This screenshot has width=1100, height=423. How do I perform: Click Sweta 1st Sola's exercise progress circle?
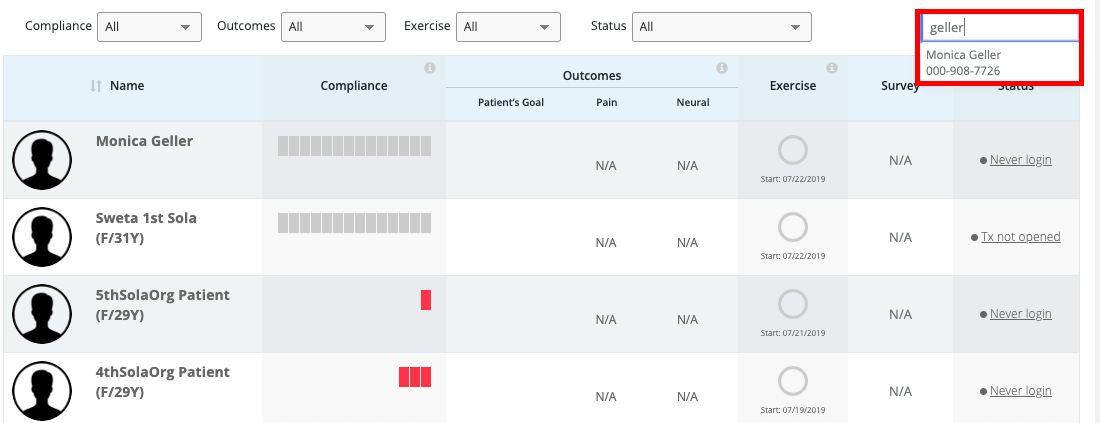click(792, 228)
